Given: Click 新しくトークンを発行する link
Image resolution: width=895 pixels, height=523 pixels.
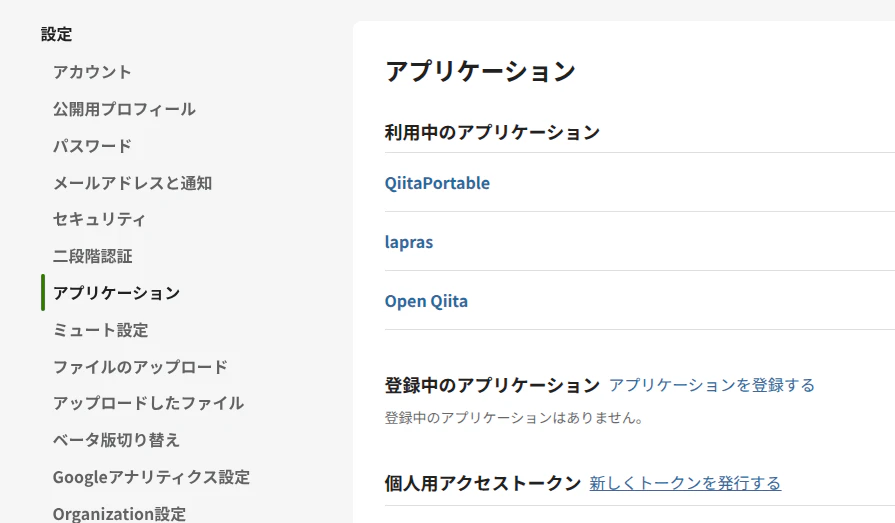Looking at the screenshot, I should [x=685, y=483].
